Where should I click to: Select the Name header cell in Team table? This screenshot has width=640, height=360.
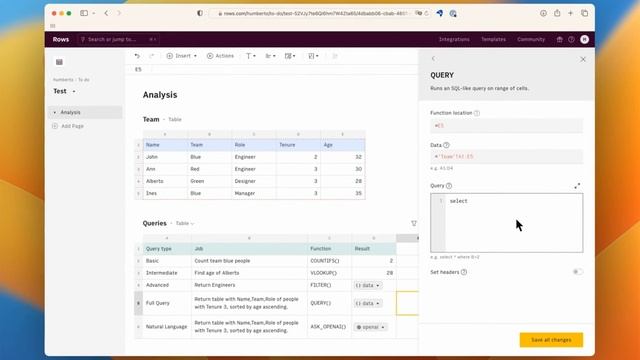(x=165, y=145)
